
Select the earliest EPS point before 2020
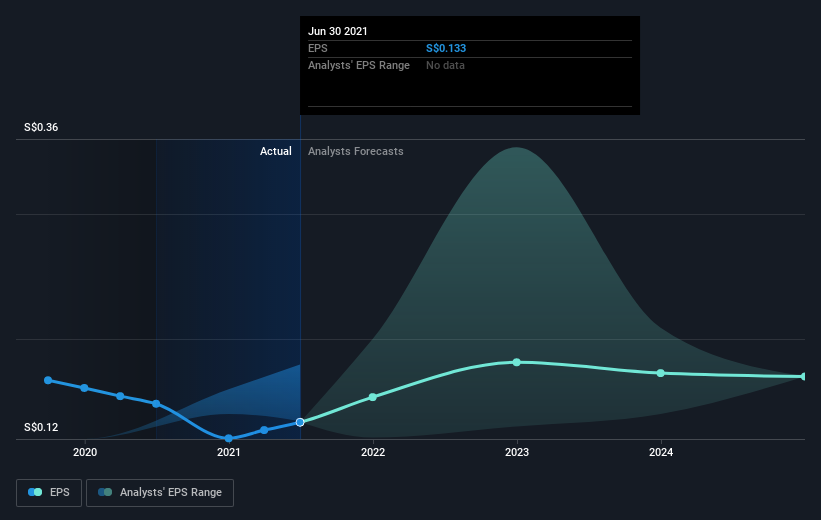pyautogui.click(x=48, y=380)
